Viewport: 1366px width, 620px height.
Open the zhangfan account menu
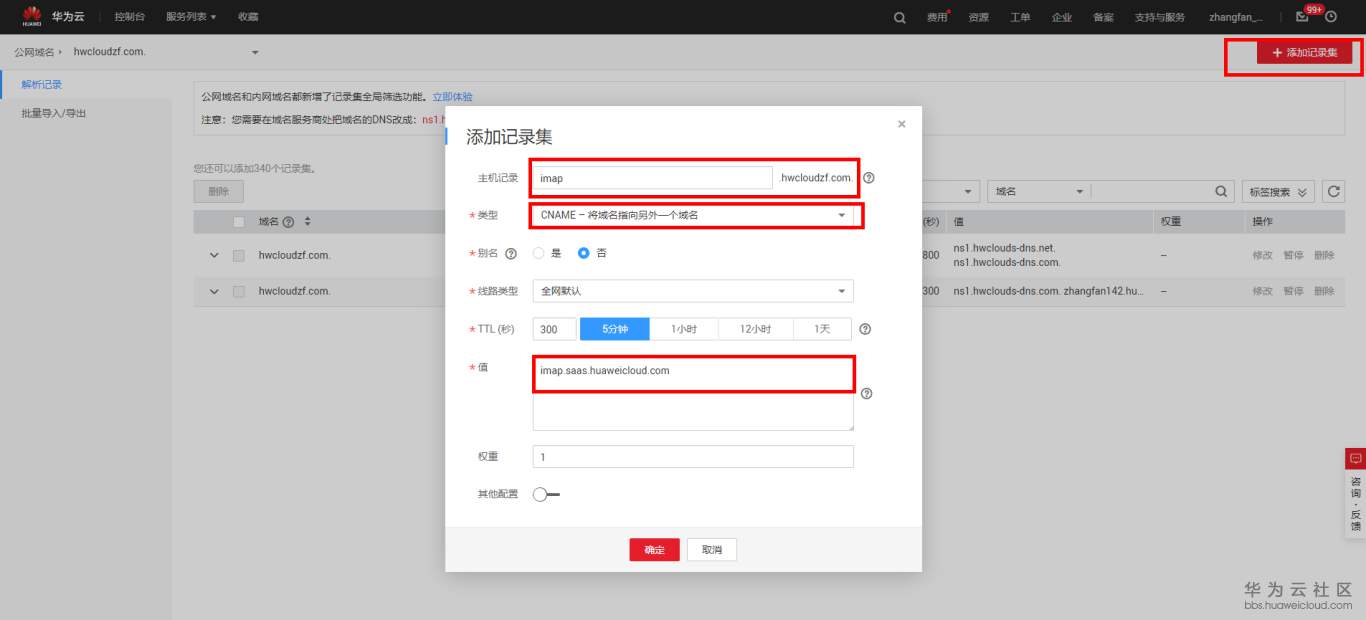(x=1236, y=17)
